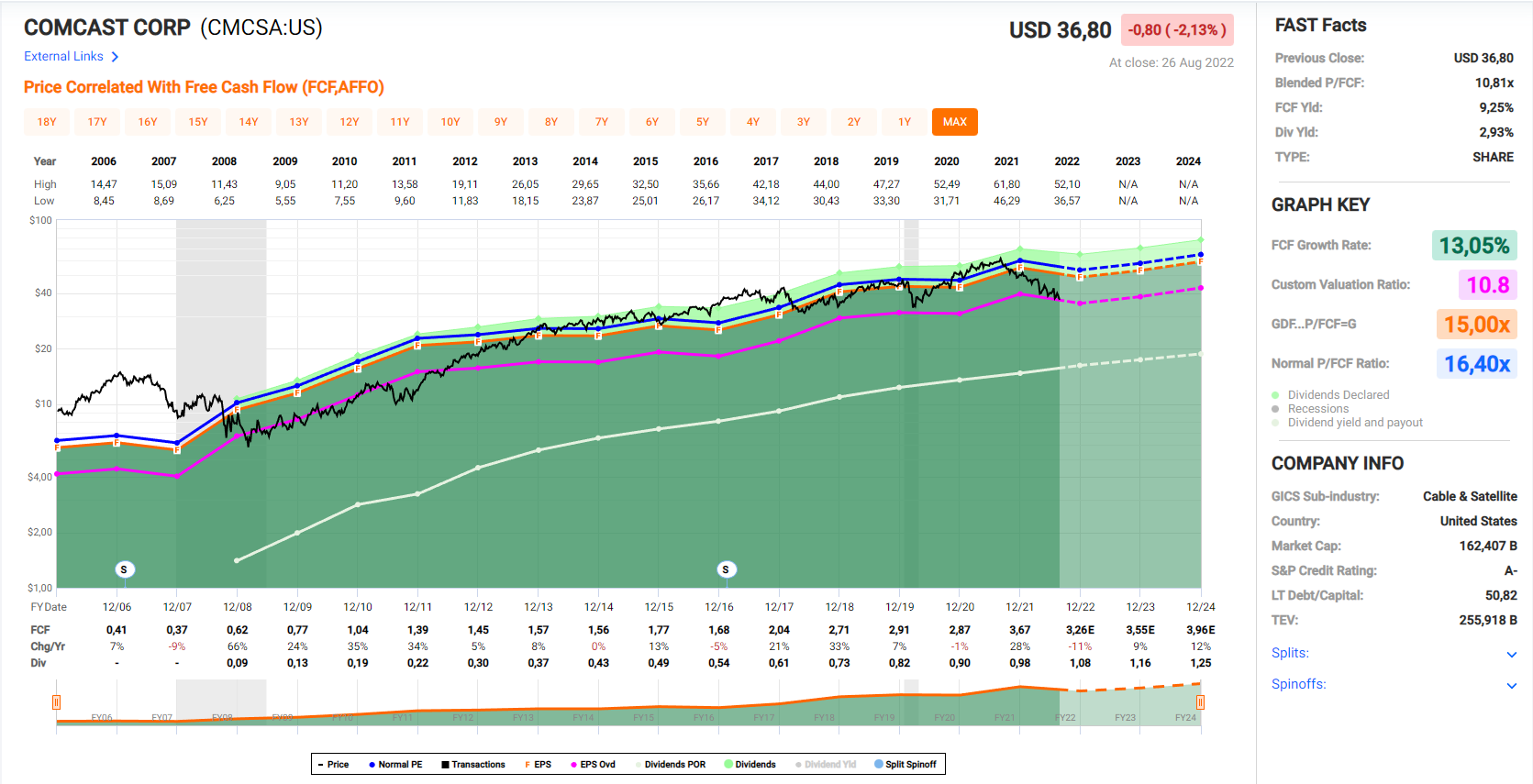Expand the Splits section
Viewport: 1533px width, 784px height.
pyautogui.click(x=1511, y=654)
